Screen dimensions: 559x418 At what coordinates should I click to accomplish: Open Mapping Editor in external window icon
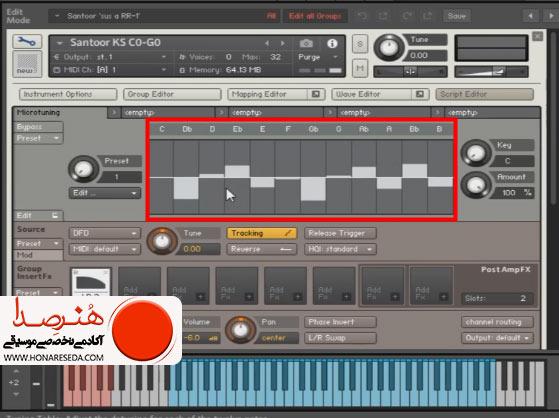pyautogui.click(x=316, y=94)
